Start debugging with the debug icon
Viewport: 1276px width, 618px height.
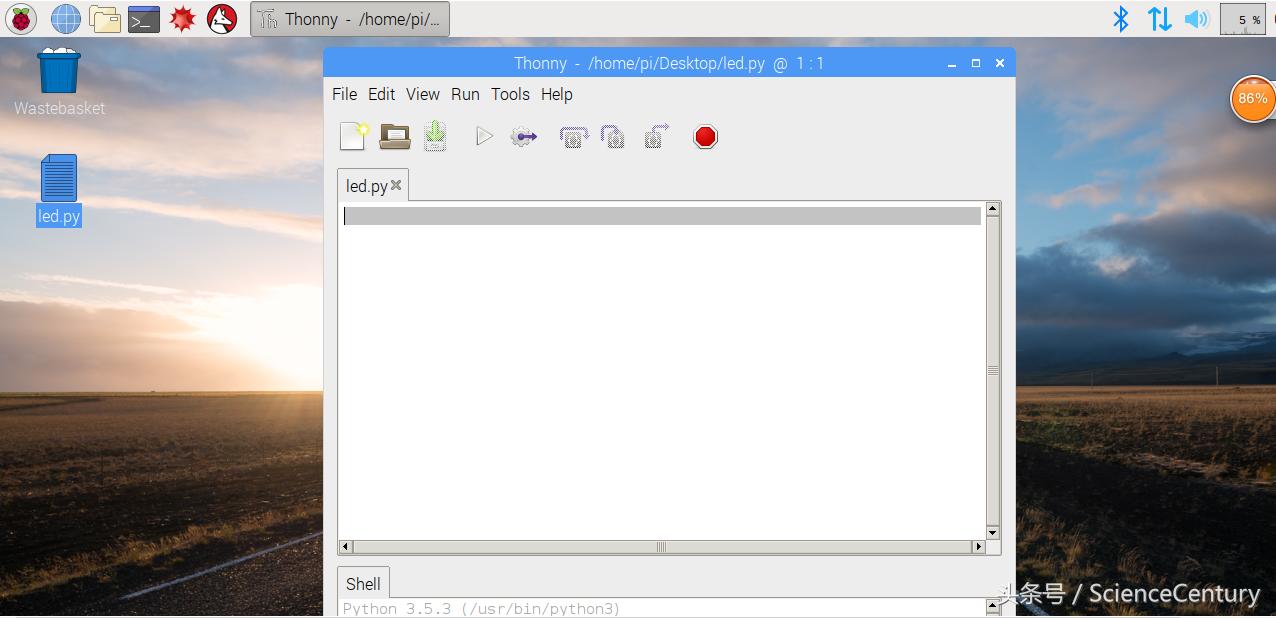[x=524, y=136]
